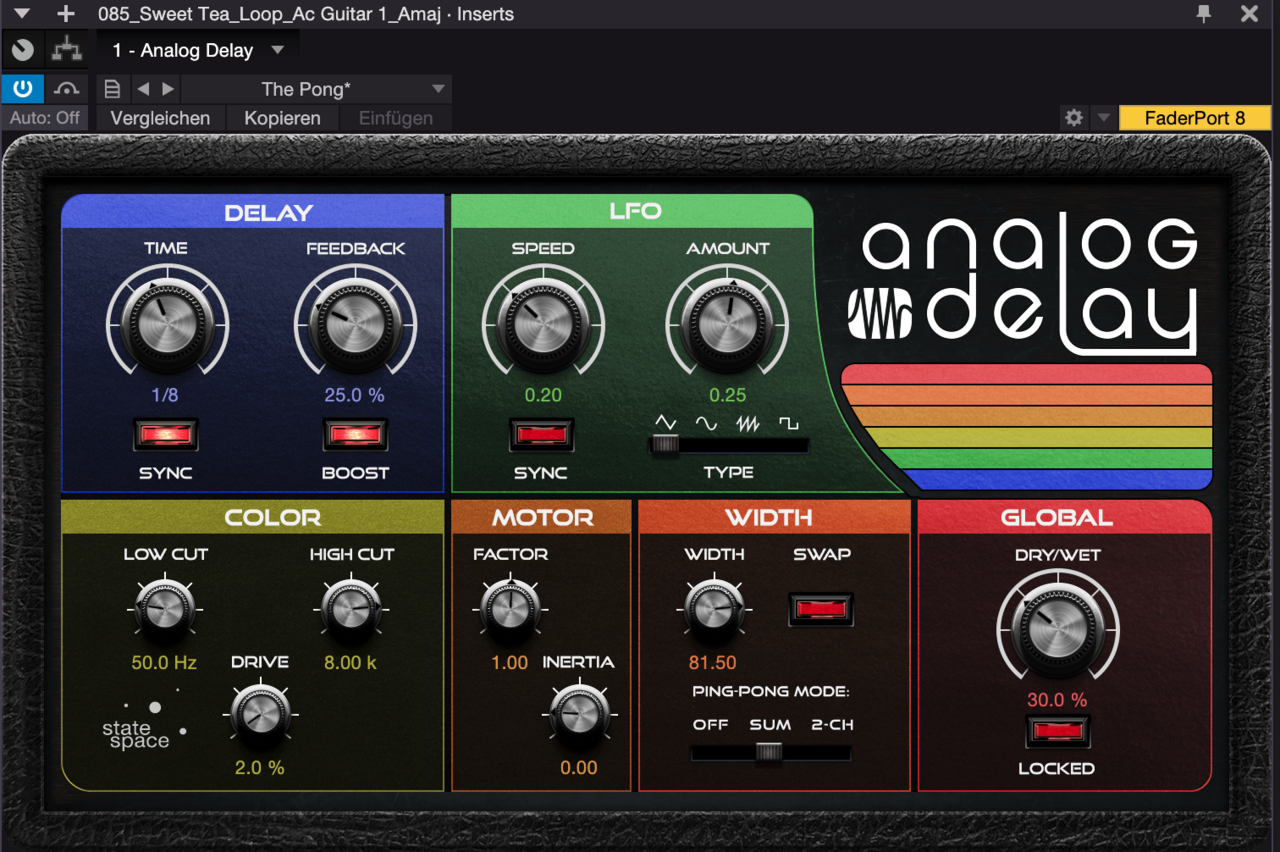
Task: Select the sine LFO waveform icon
Action: [x=706, y=423]
